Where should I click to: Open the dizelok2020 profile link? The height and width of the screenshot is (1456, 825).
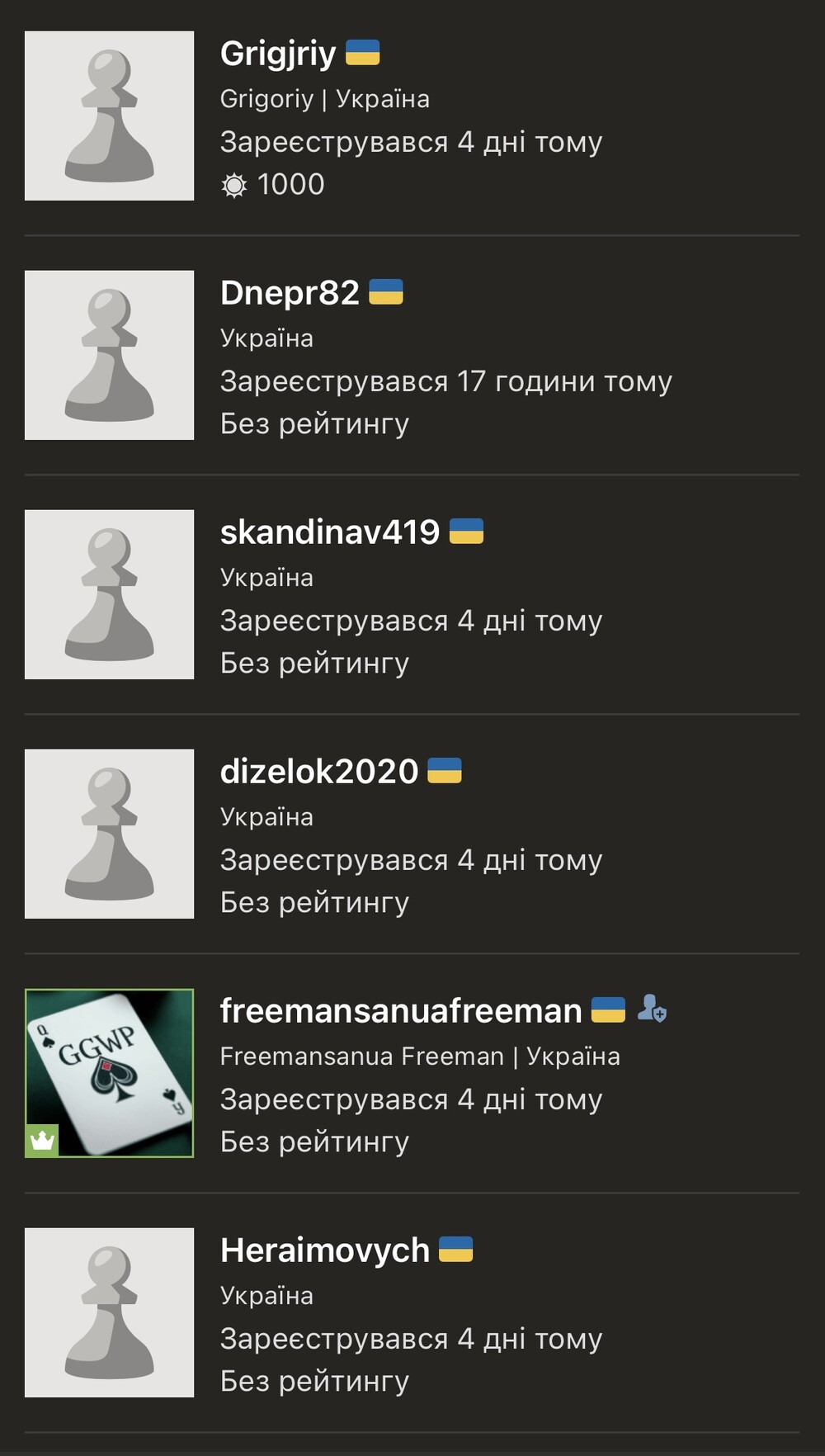(319, 772)
